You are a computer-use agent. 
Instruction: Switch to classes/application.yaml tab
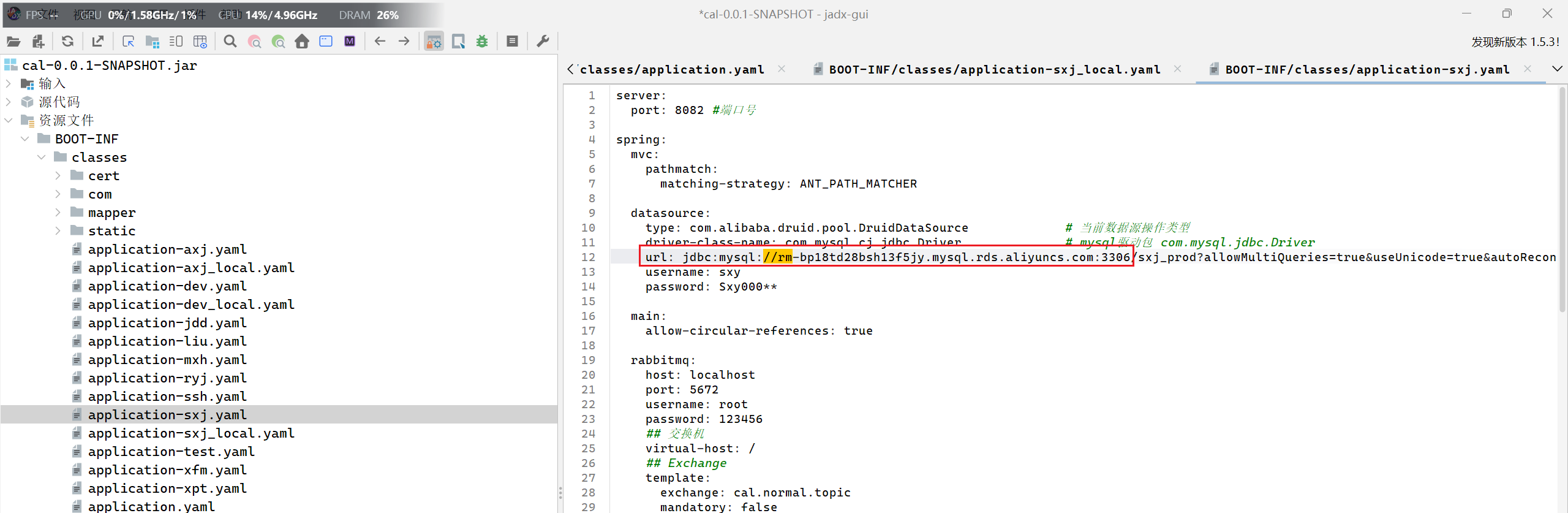pos(671,70)
